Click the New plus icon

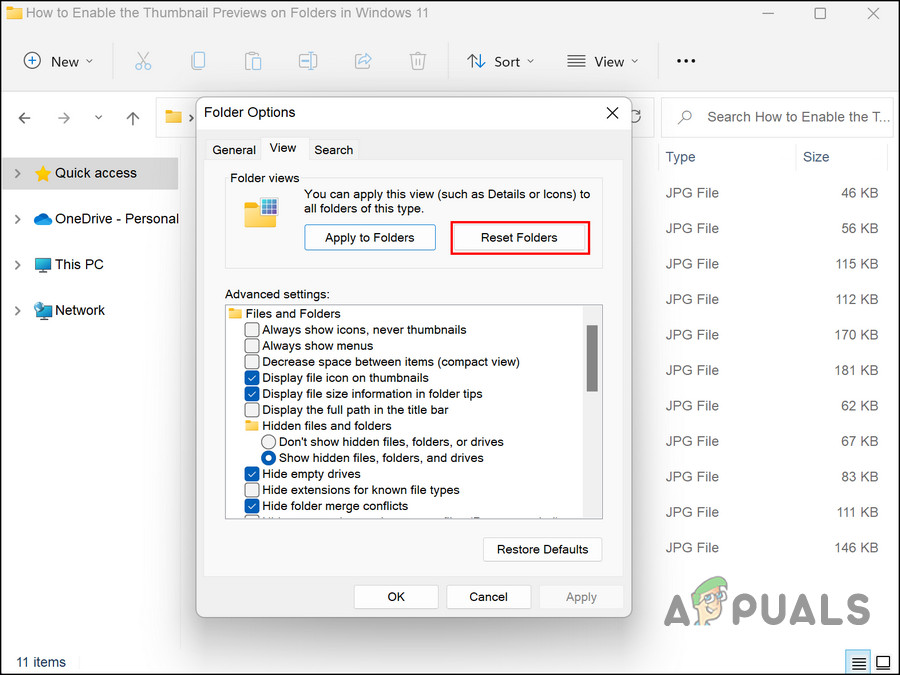(32, 60)
